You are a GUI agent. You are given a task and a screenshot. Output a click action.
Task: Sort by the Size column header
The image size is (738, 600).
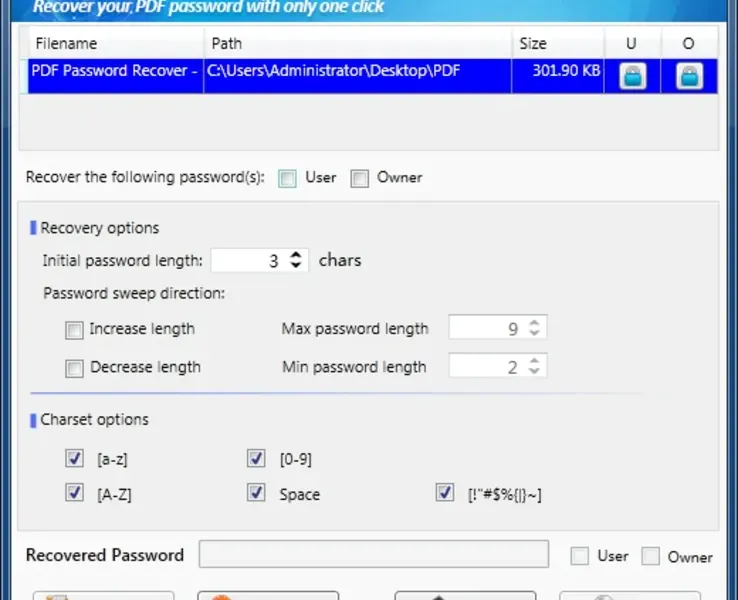pyautogui.click(x=558, y=43)
